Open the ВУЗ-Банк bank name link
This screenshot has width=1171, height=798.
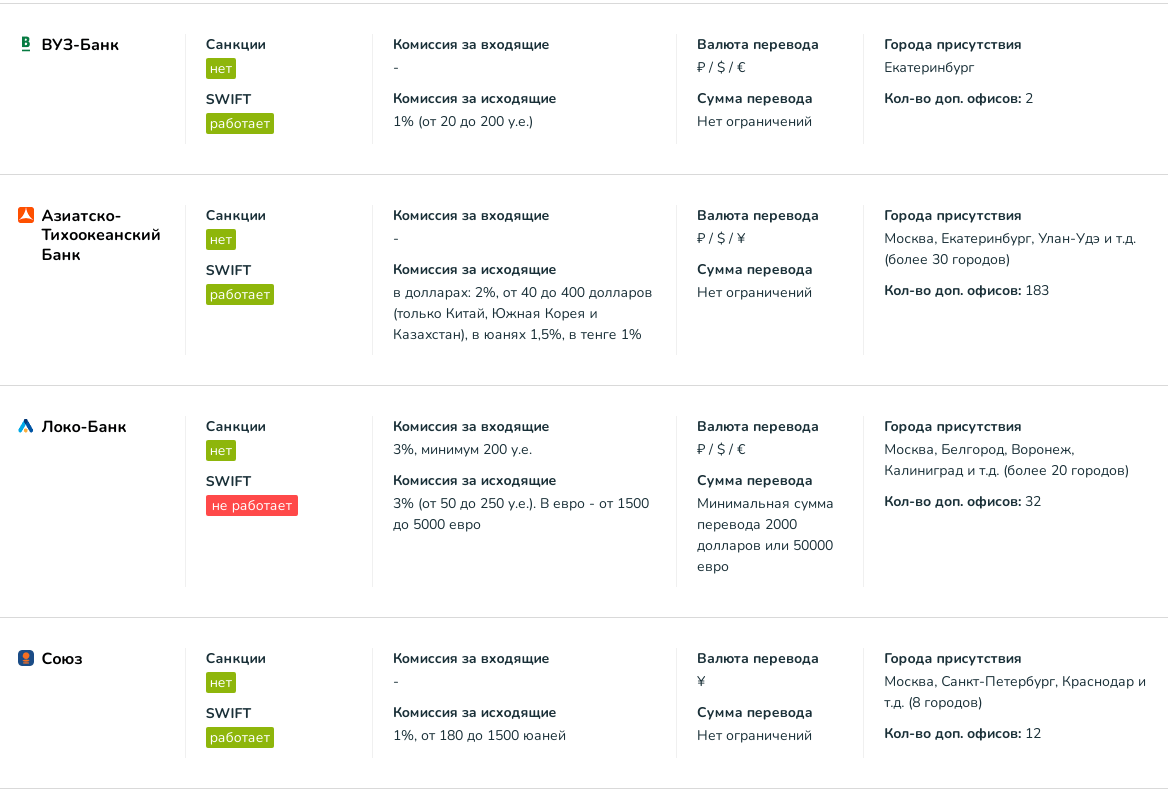coord(80,45)
